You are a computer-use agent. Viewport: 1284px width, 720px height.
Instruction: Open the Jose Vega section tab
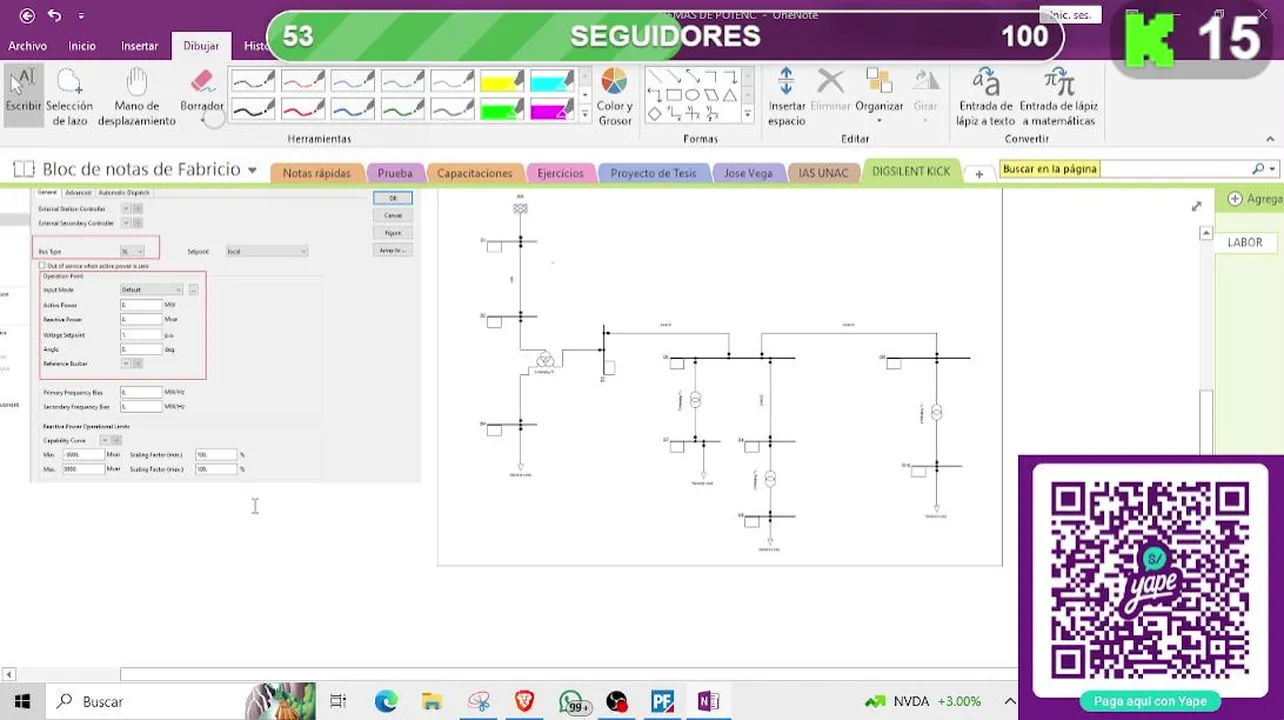click(748, 173)
